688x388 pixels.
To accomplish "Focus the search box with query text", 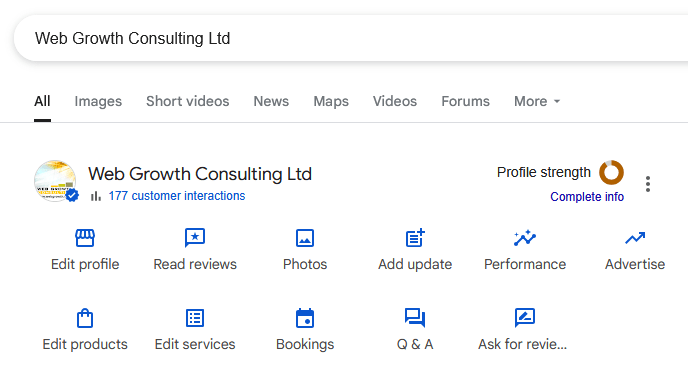I will (x=351, y=39).
